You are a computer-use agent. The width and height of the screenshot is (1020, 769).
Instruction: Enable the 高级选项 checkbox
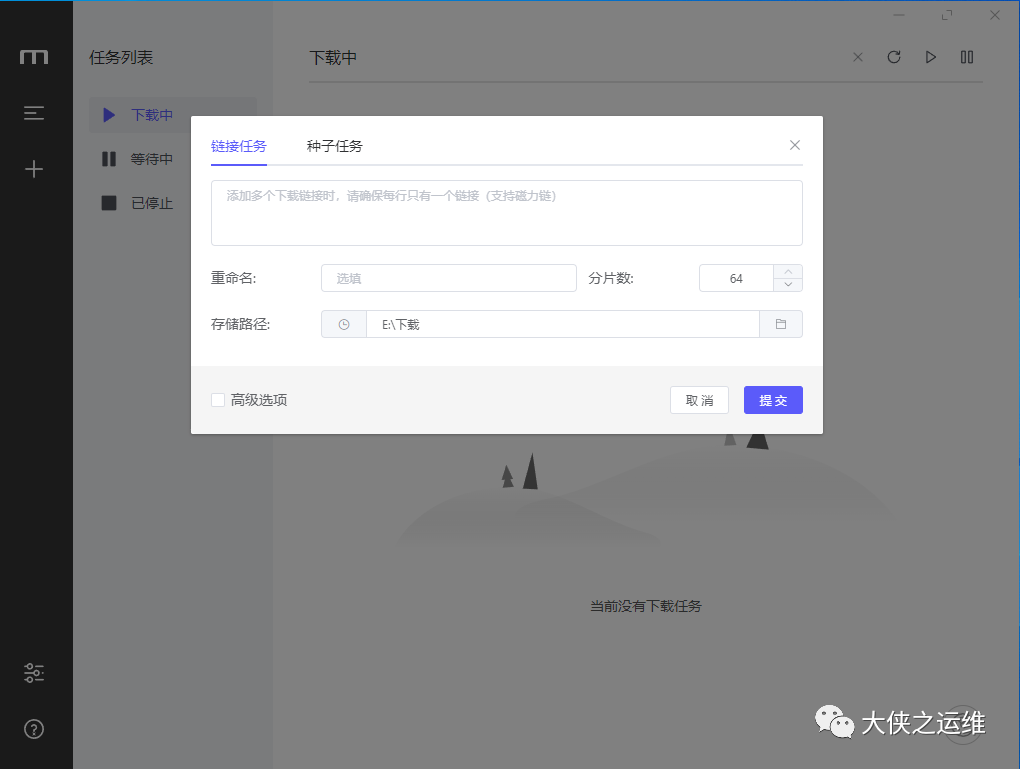(x=218, y=400)
